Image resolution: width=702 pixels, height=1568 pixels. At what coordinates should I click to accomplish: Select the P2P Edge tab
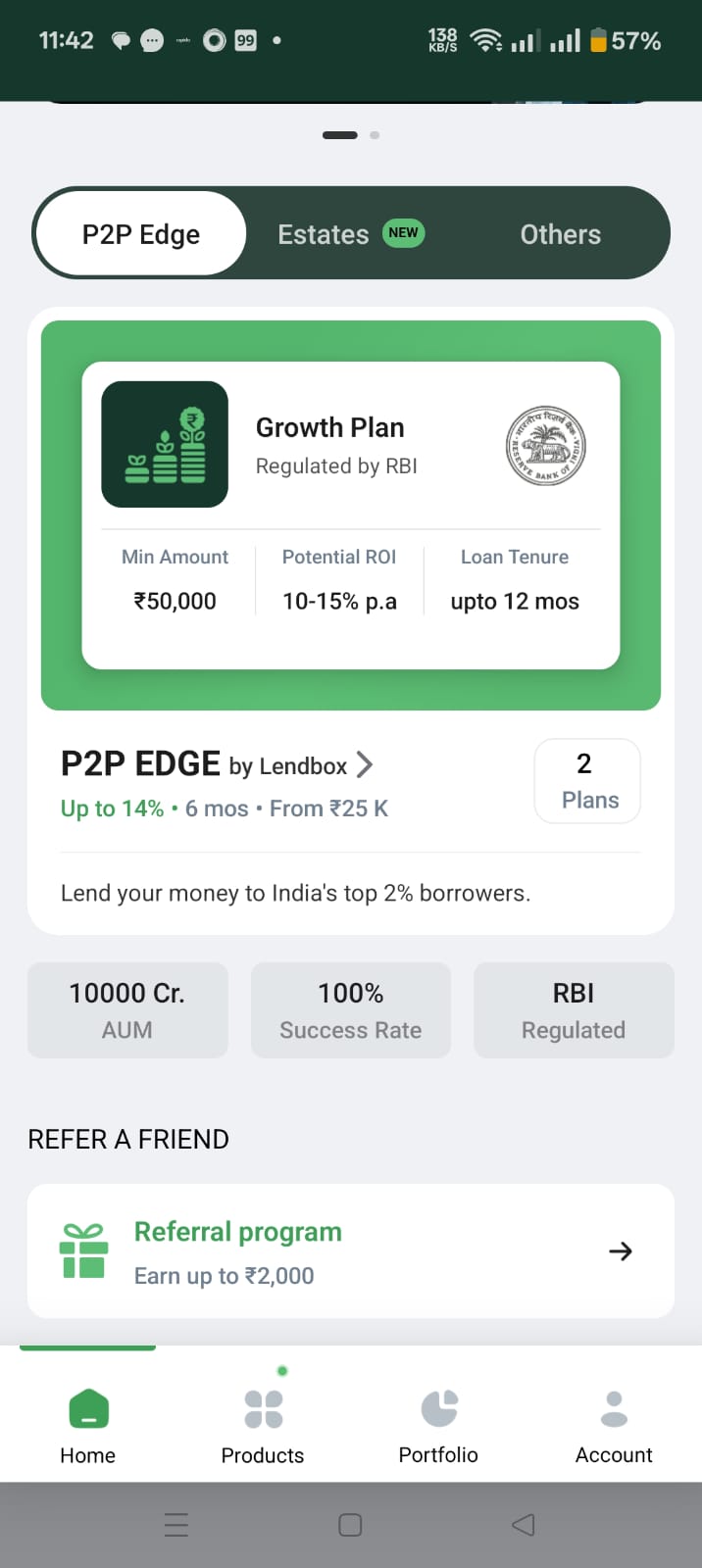pyautogui.click(x=141, y=234)
